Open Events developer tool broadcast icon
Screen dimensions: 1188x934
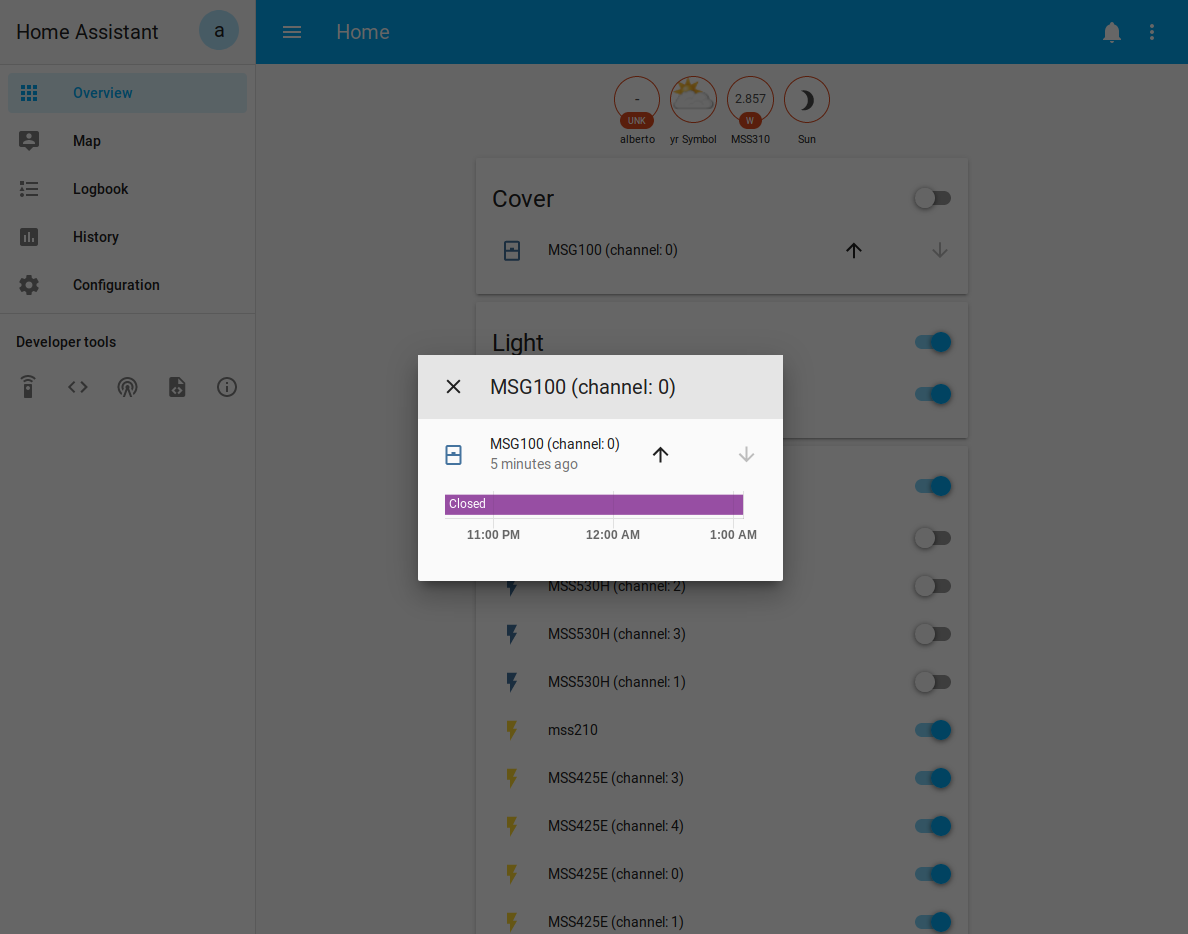[x=127, y=387]
